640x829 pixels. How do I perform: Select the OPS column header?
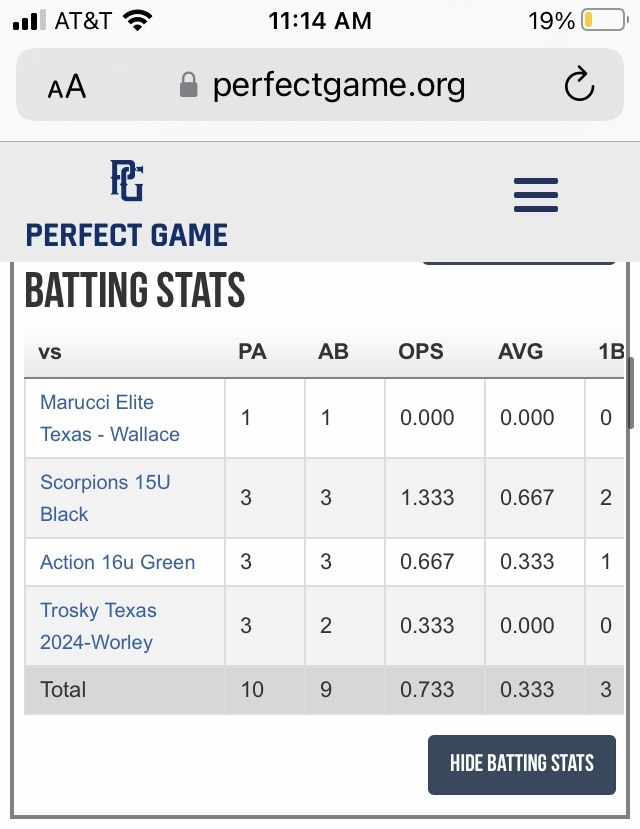pos(421,352)
